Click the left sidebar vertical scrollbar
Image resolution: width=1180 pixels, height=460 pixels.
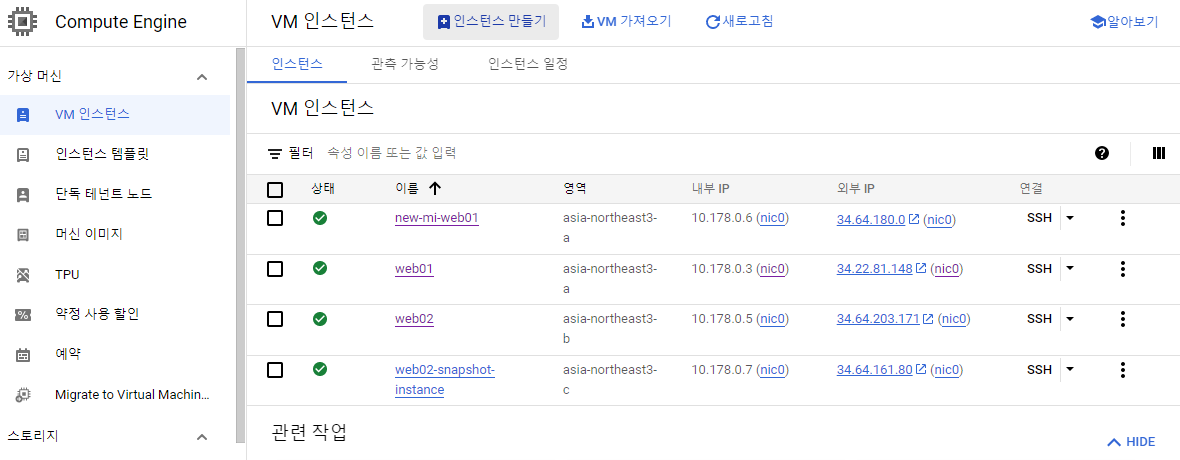(x=240, y=245)
